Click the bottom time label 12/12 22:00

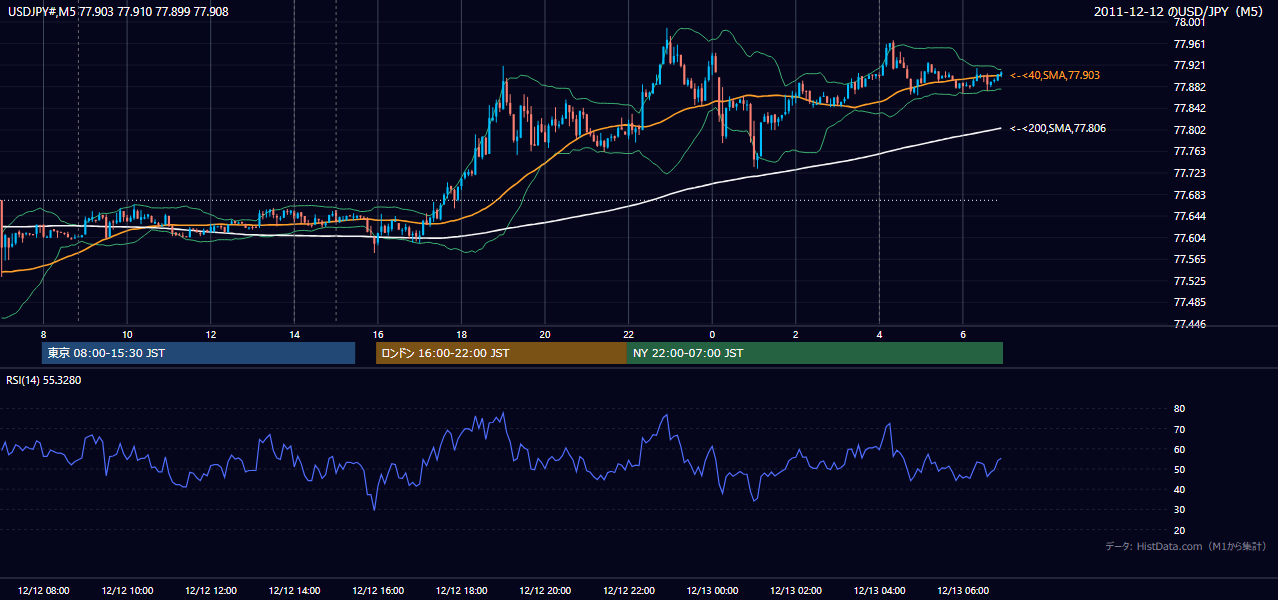click(x=628, y=591)
